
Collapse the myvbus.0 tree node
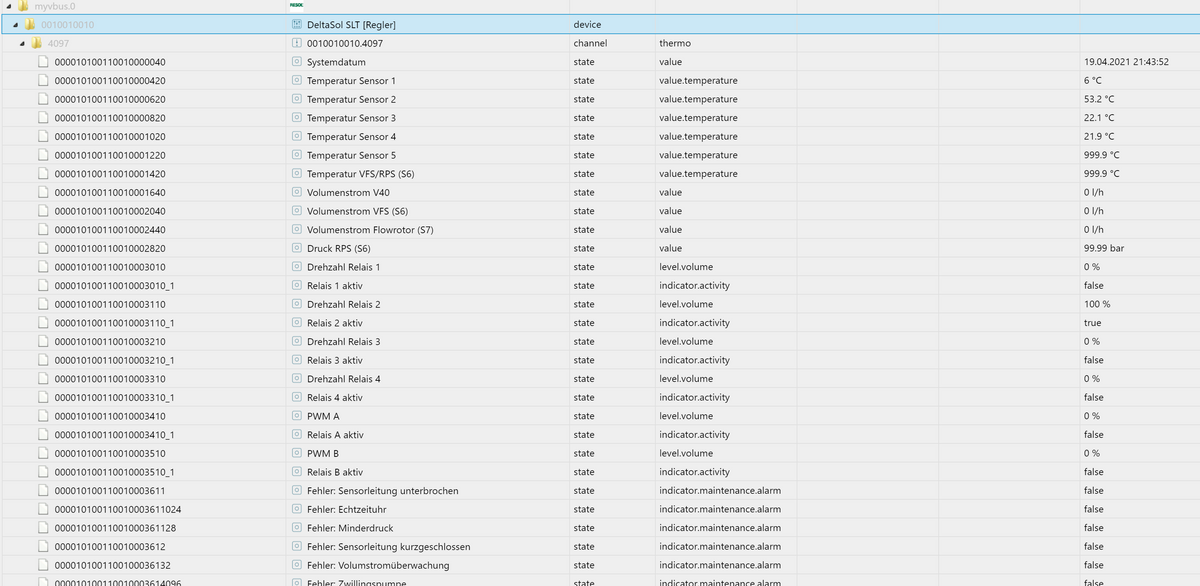point(7,6)
